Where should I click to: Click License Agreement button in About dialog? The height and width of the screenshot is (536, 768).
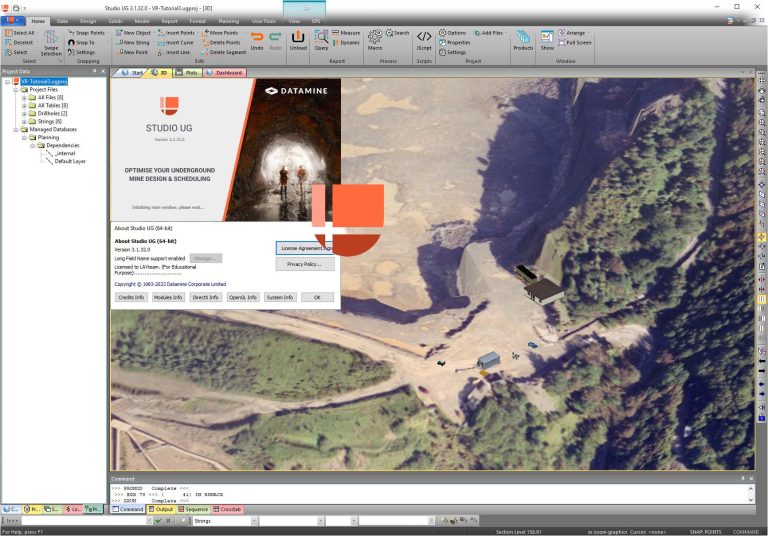tap(305, 248)
